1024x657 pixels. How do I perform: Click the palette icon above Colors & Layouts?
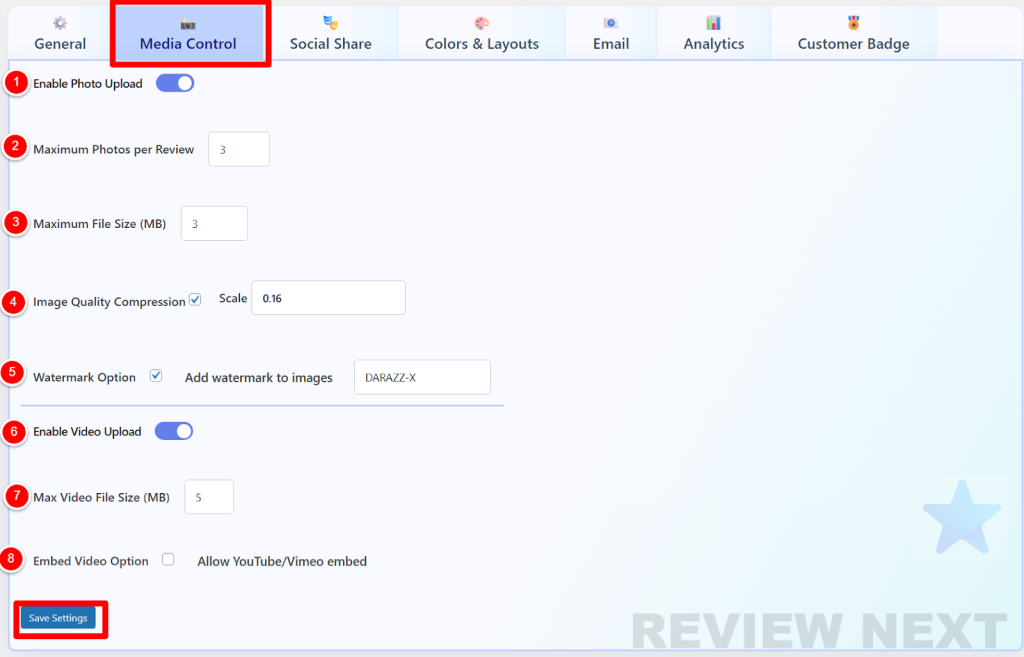(481, 23)
